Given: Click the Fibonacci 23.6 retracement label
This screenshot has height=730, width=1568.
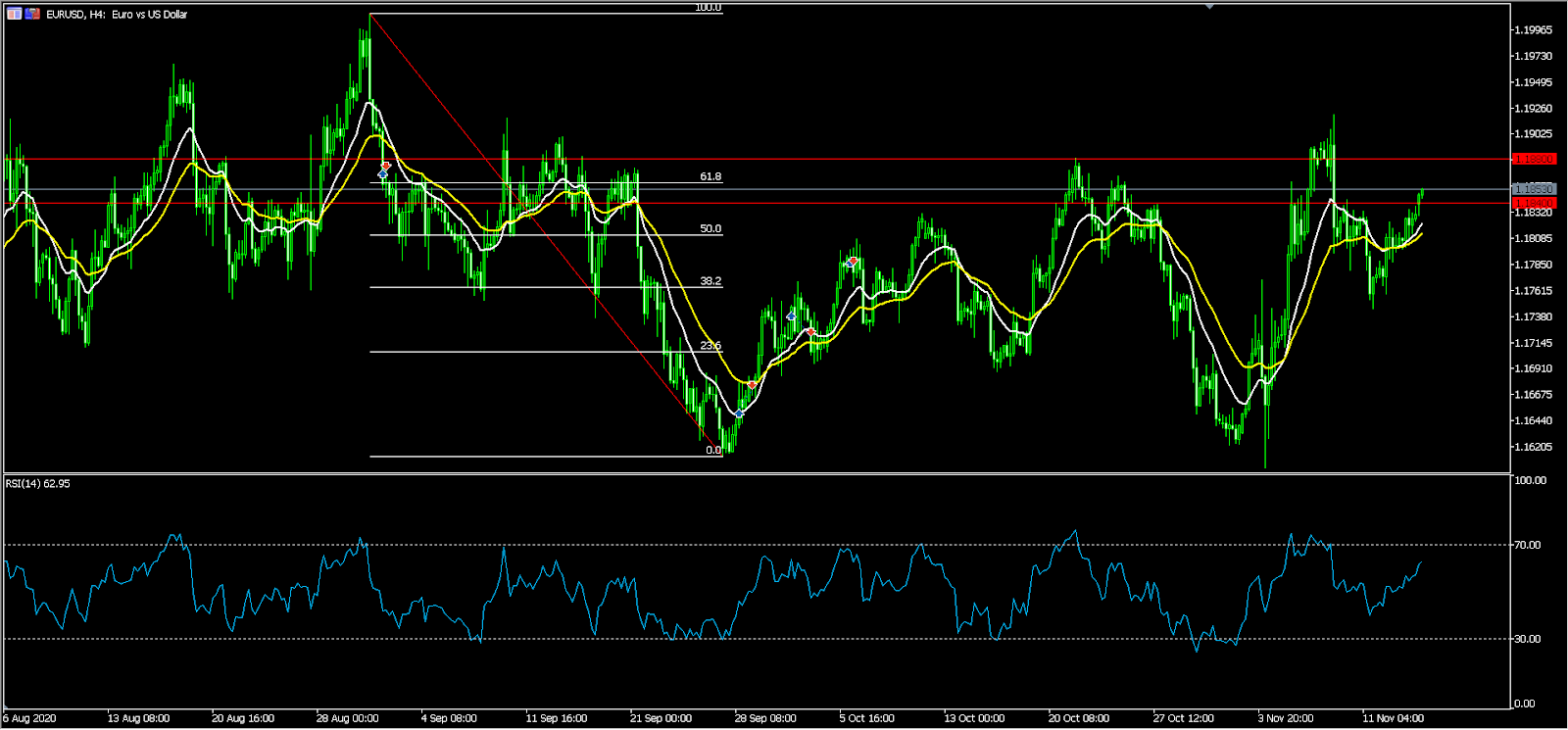Looking at the screenshot, I should click(x=710, y=346).
